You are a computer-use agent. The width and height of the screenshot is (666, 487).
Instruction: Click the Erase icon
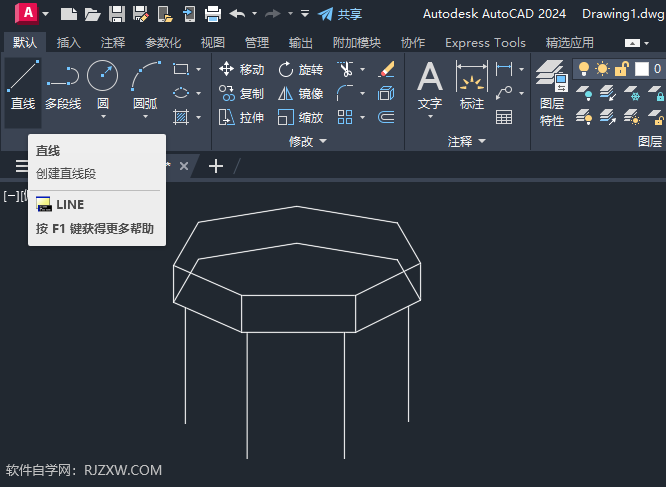387,69
